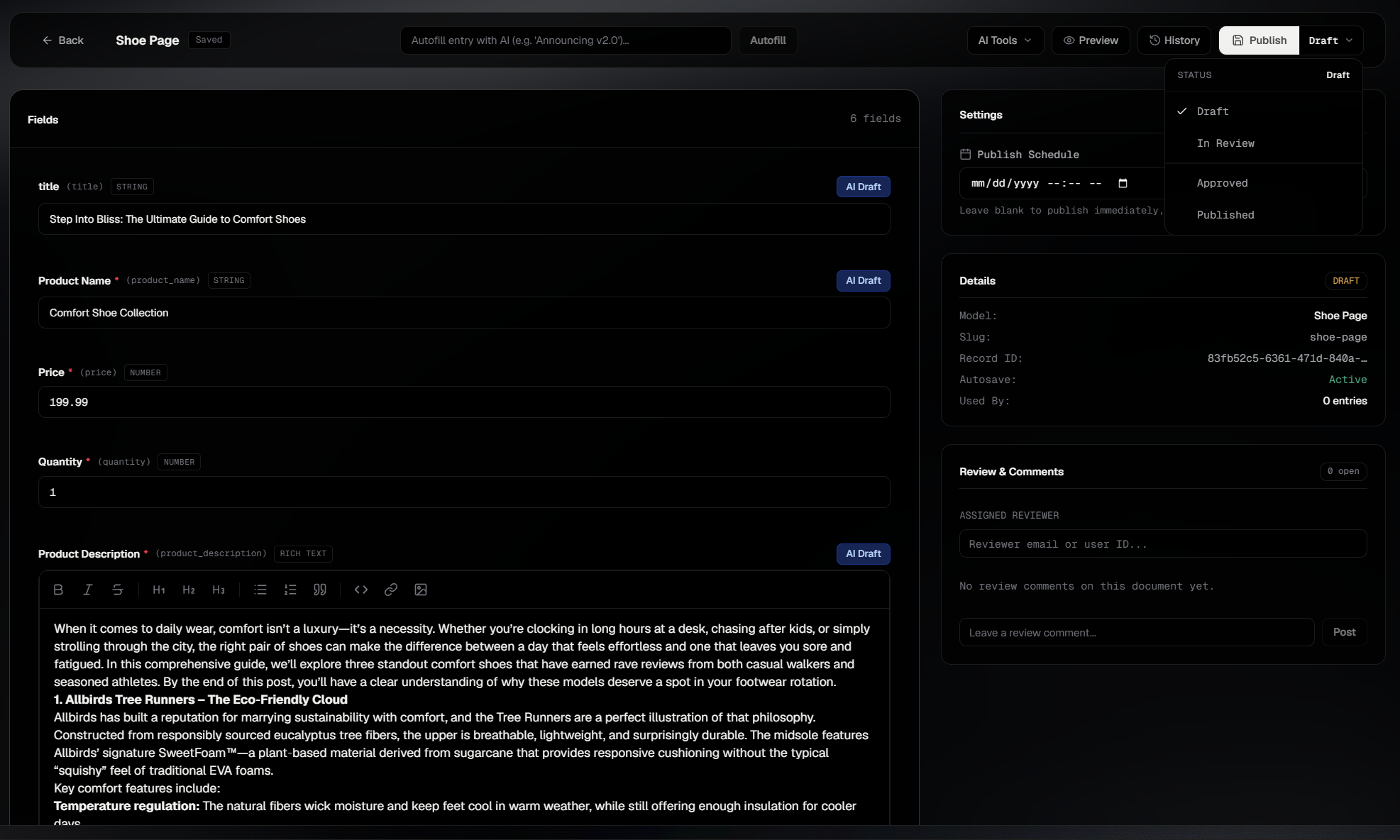The image size is (1400, 840).
Task: Insert an image in the editor
Action: point(421,590)
